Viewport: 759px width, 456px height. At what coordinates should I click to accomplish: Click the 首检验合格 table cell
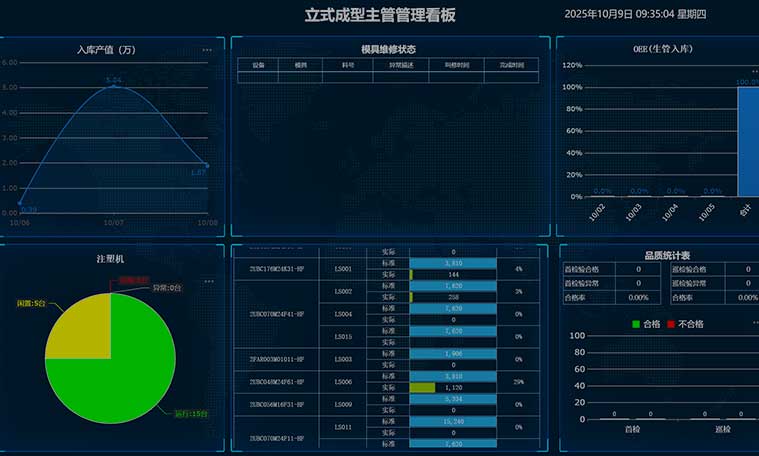coord(589,269)
